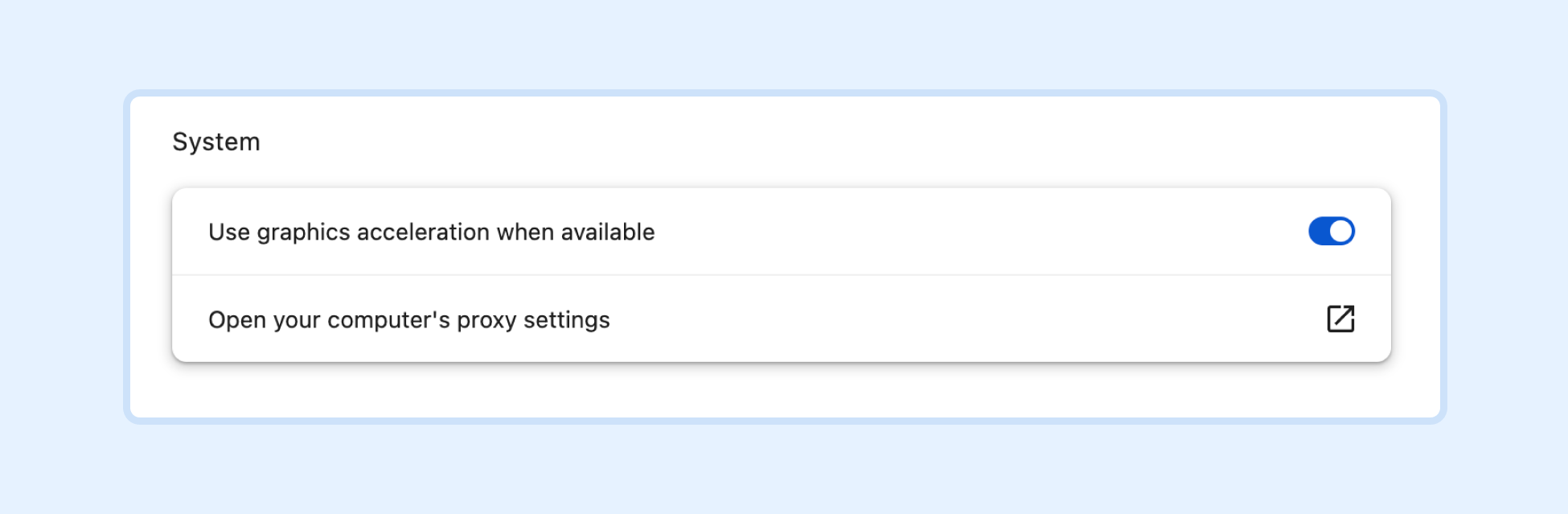The height and width of the screenshot is (514, 1568).
Task: Click the word 'settings' in the proxy row
Action: pyautogui.click(x=567, y=320)
